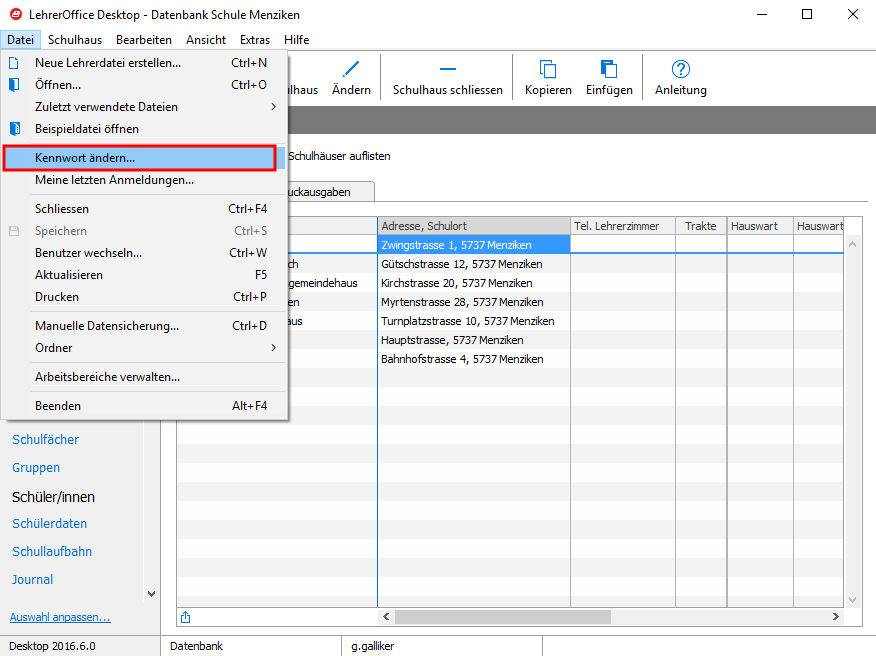Click the Ändern pencil icon
The width and height of the screenshot is (876, 656).
[x=351, y=69]
